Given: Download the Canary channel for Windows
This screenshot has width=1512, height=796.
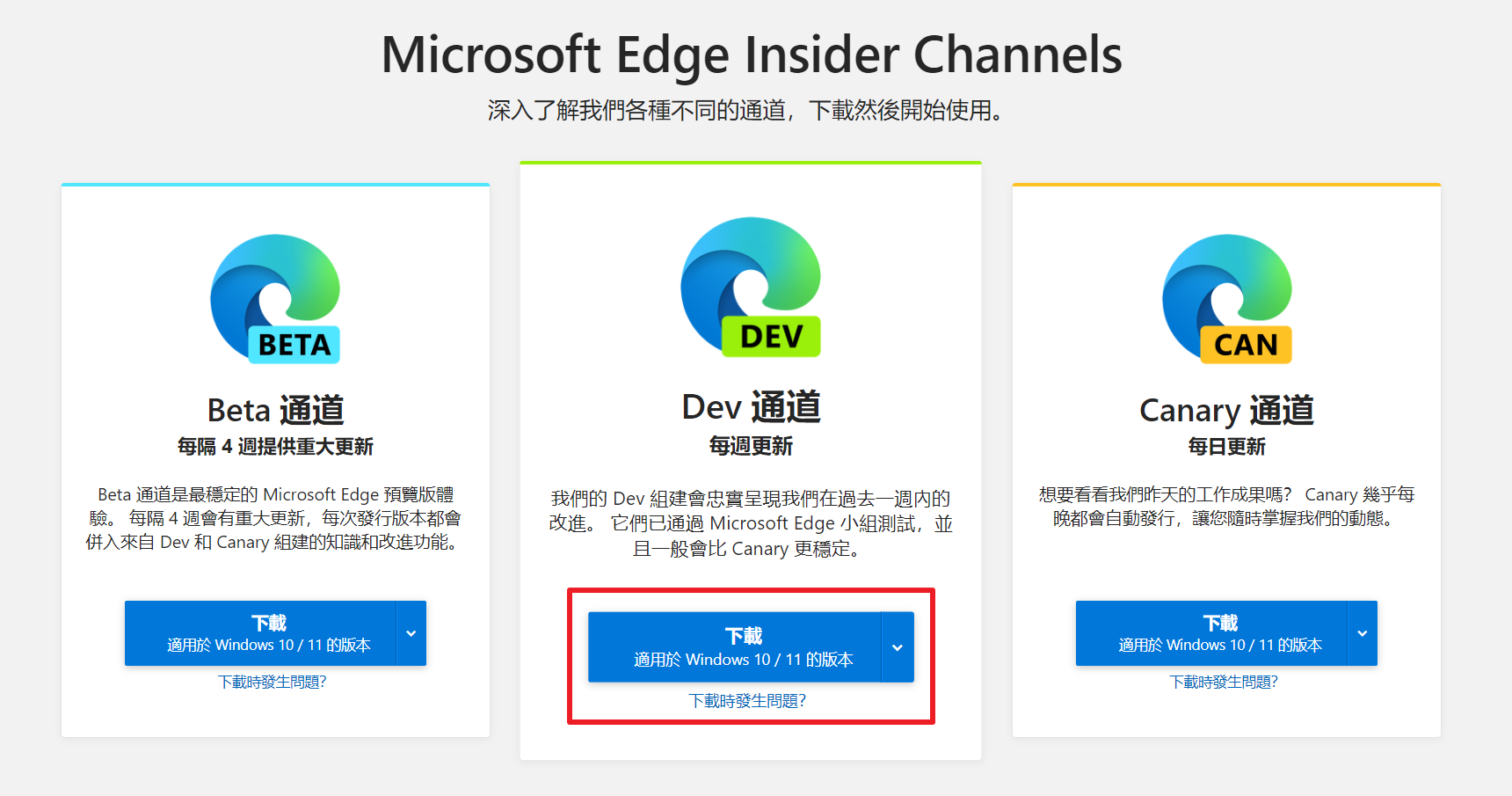Looking at the screenshot, I should pyautogui.click(x=1211, y=633).
